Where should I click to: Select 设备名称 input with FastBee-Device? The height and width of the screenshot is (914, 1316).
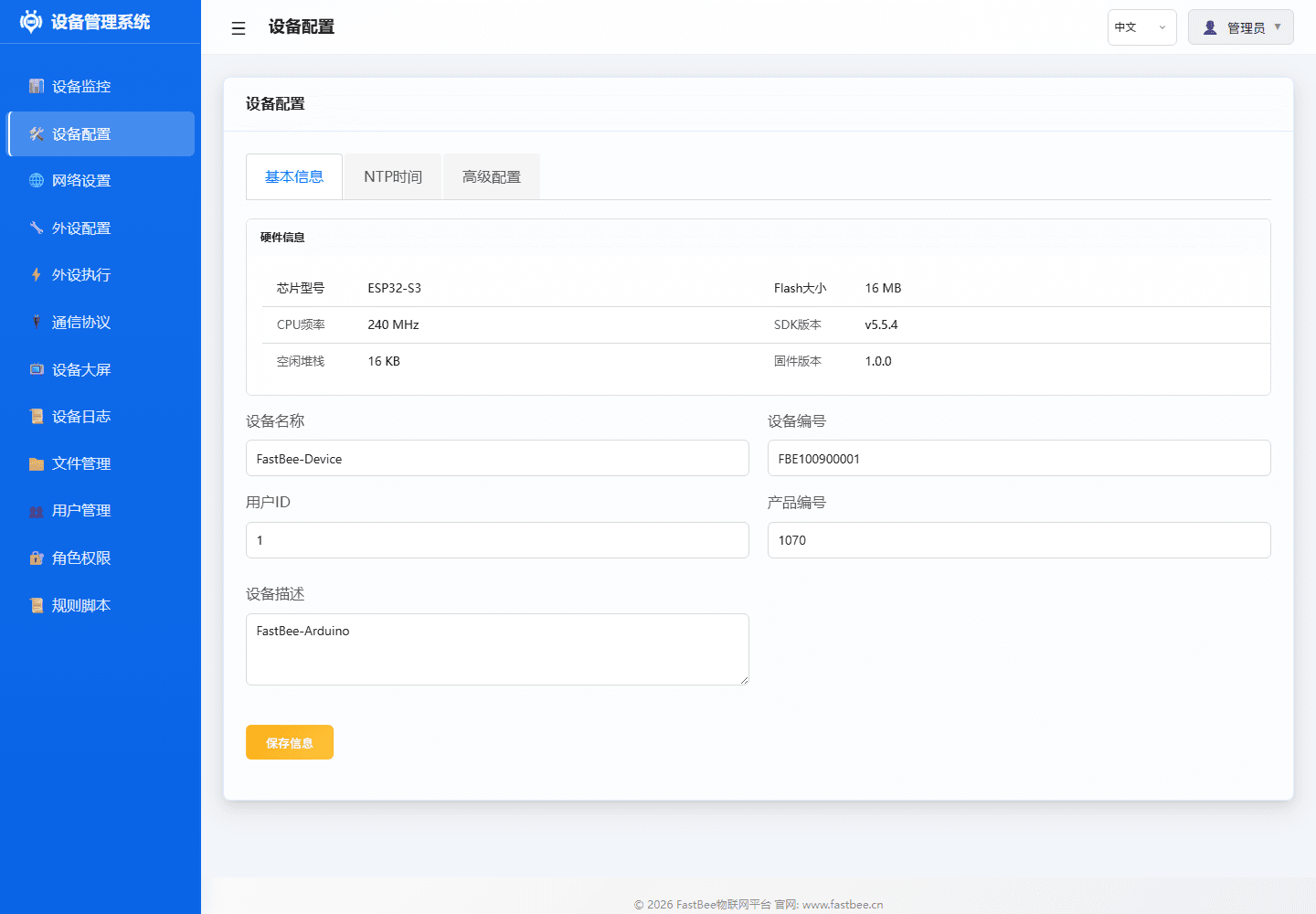(x=497, y=458)
